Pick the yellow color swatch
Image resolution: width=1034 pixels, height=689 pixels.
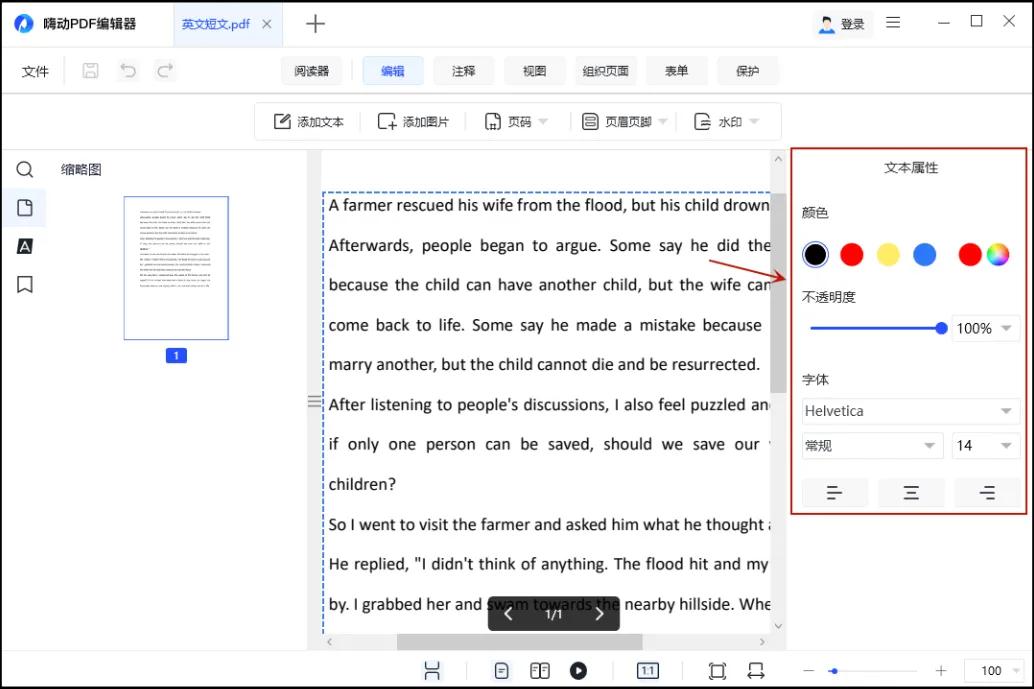point(888,255)
